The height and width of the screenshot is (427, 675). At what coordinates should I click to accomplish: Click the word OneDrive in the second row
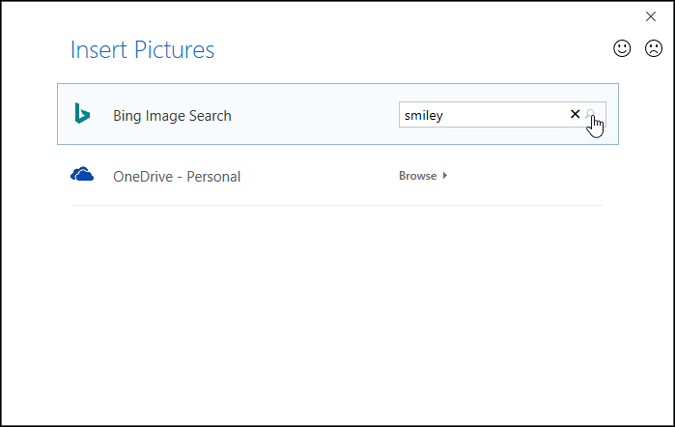[x=143, y=176]
